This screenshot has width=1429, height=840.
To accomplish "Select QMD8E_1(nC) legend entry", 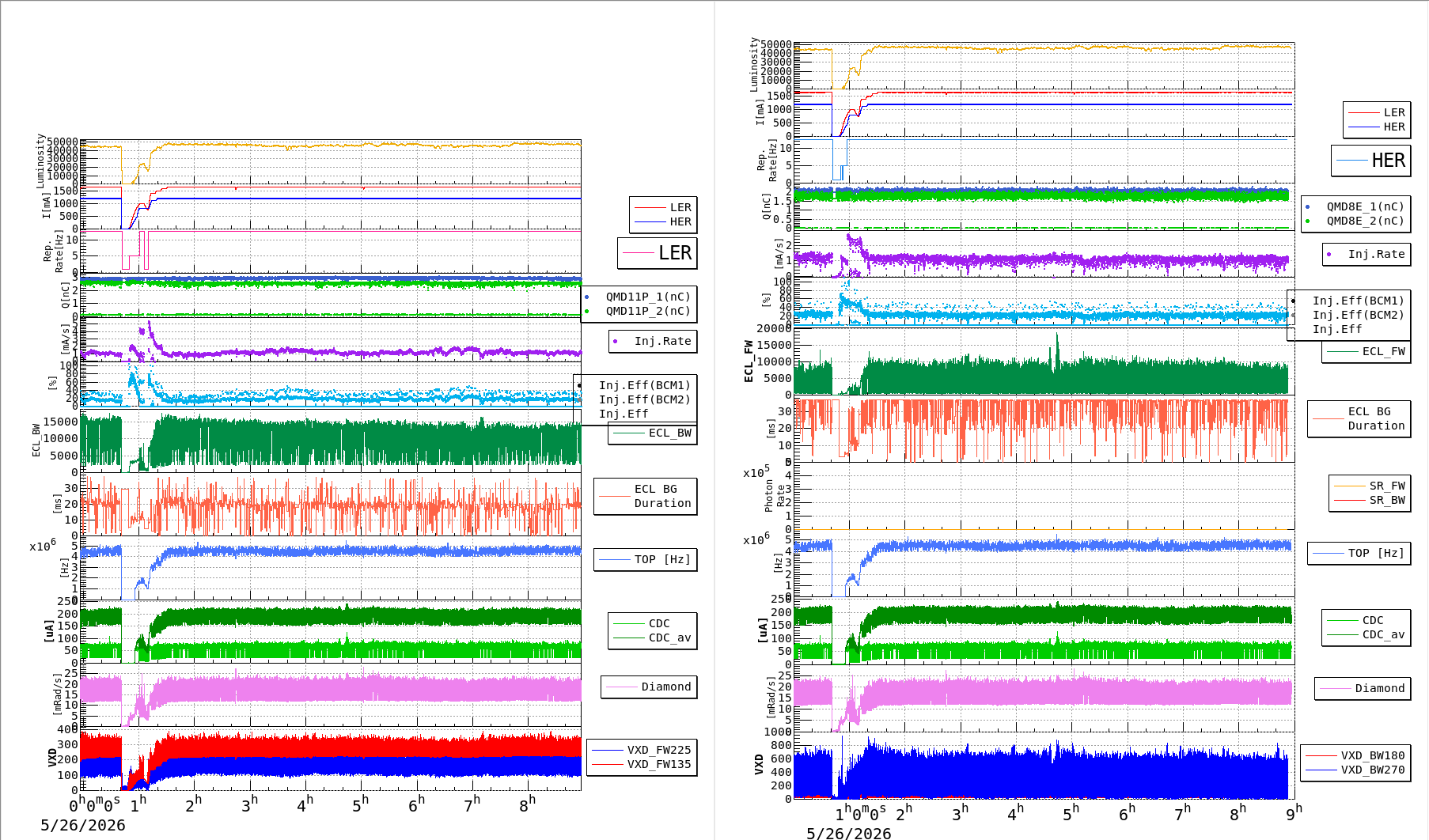I will 1365,206.
